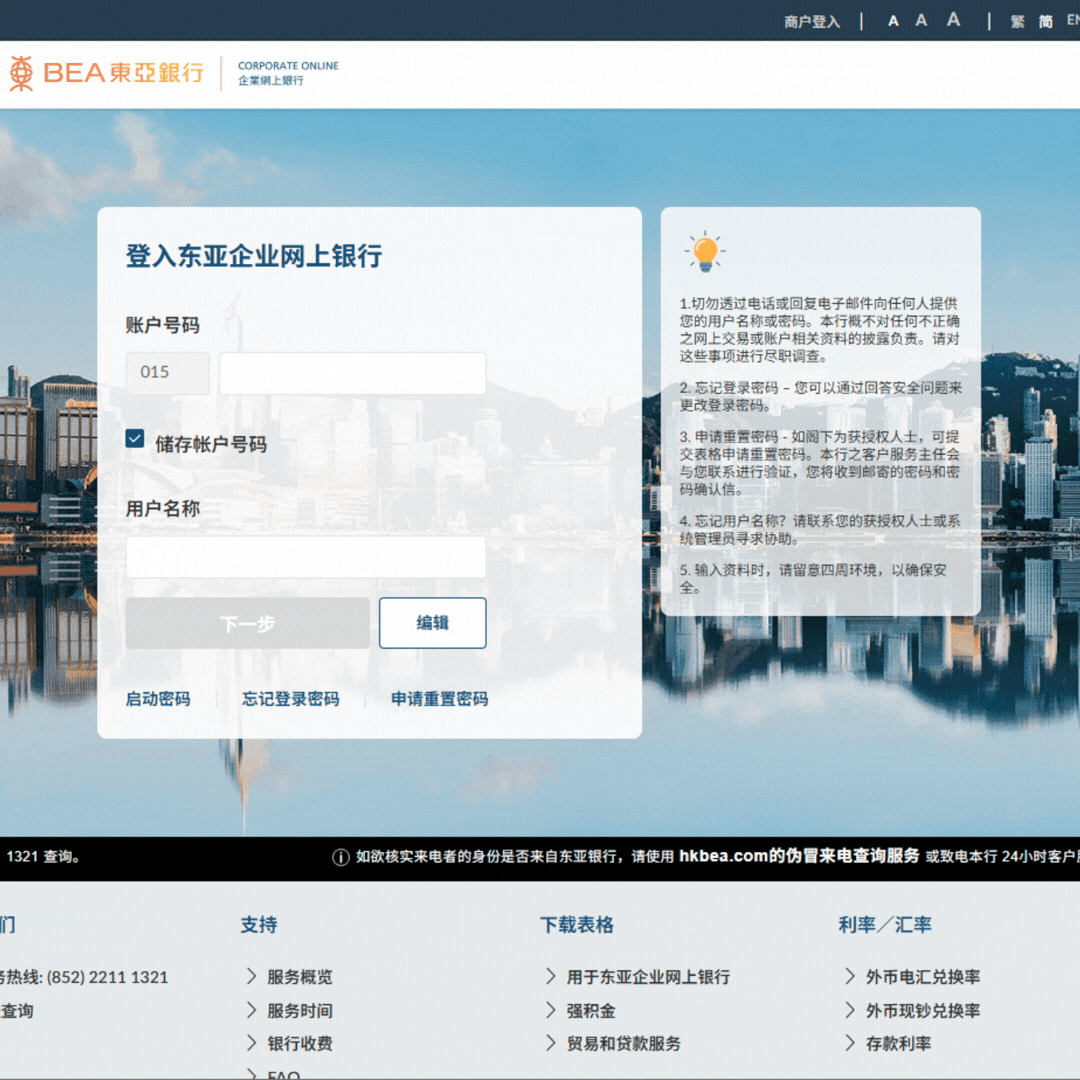This screenshot has width=1080, height=1080.
Task: Open the 强积金 footer link
Action: point(591,1010)
